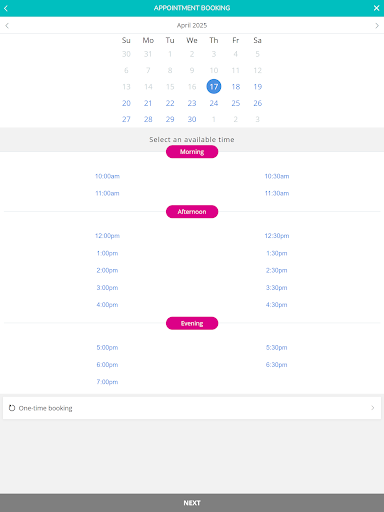Book the 7:00pm evening slot
Screen dimensions: 384x512
[x=107, y=382]
